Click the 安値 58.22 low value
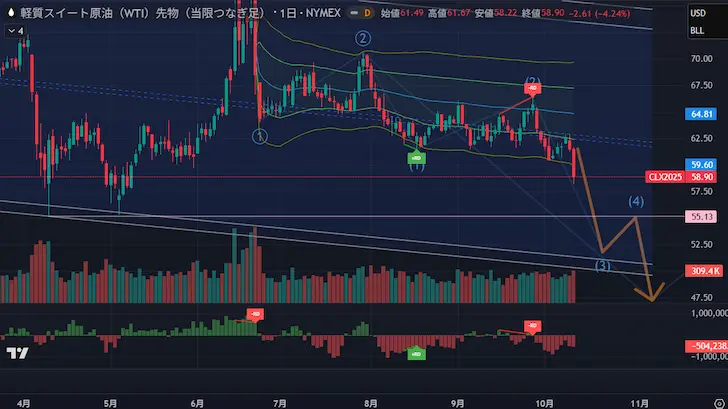This screenshot has width=728, height=409. [x=495, y=13]
